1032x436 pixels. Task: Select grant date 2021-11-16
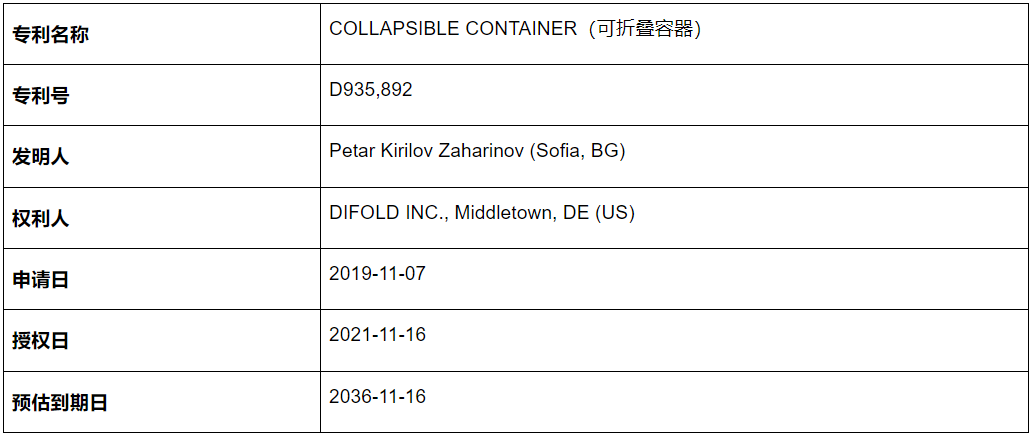point(377,335)
